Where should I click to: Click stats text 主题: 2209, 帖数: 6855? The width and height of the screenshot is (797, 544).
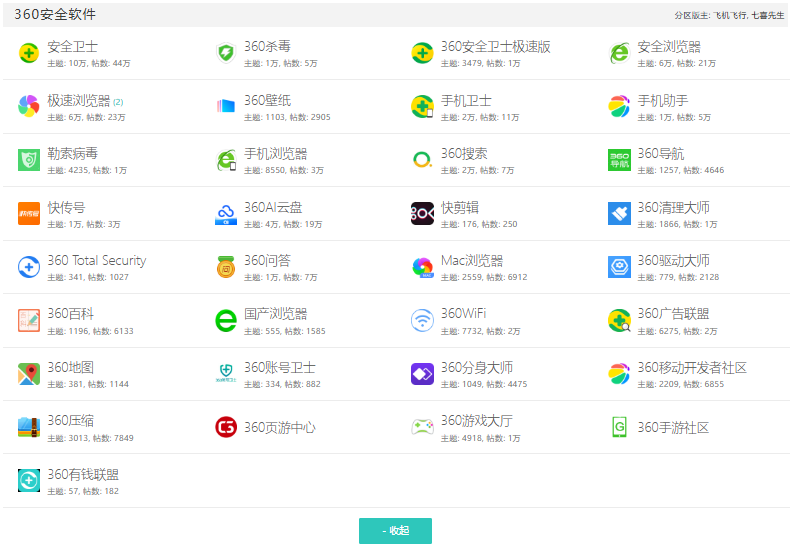pyautogui.click(x=681, y=384)
